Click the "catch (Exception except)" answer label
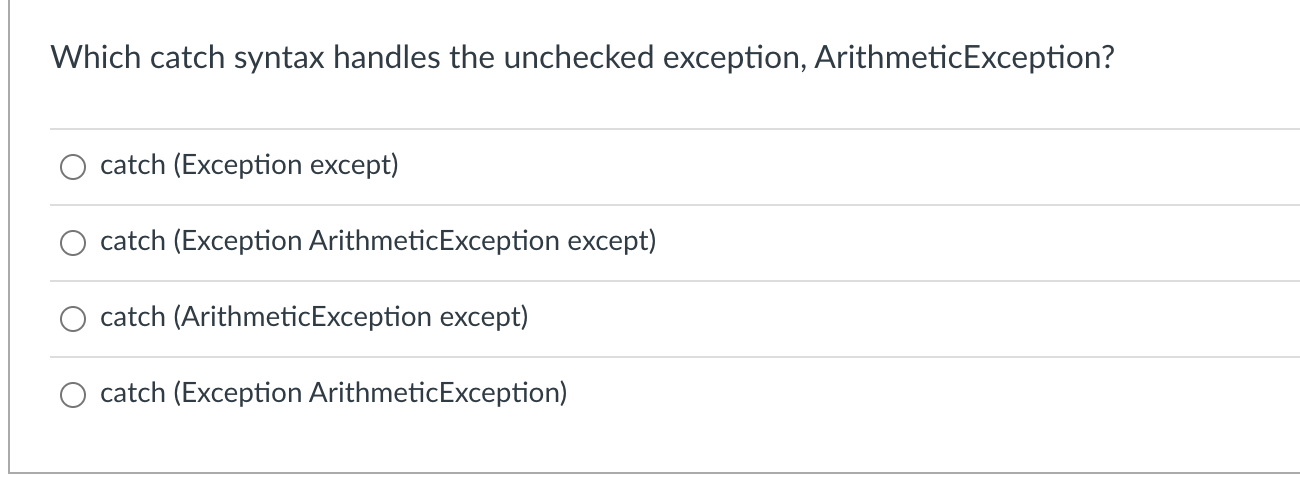Screen dimensions: 1300x482 249,166
